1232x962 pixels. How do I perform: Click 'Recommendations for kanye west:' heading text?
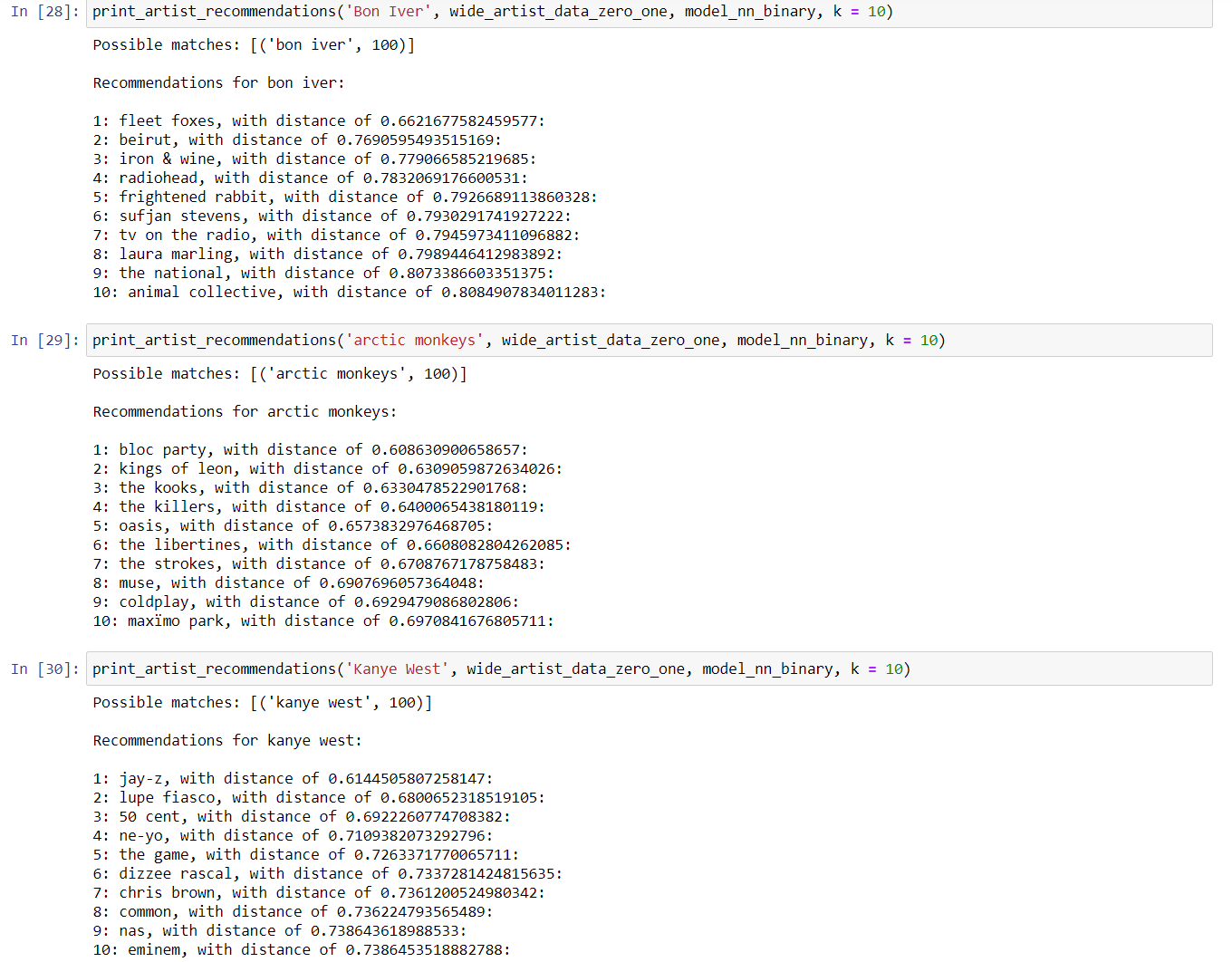click(227, 741)
